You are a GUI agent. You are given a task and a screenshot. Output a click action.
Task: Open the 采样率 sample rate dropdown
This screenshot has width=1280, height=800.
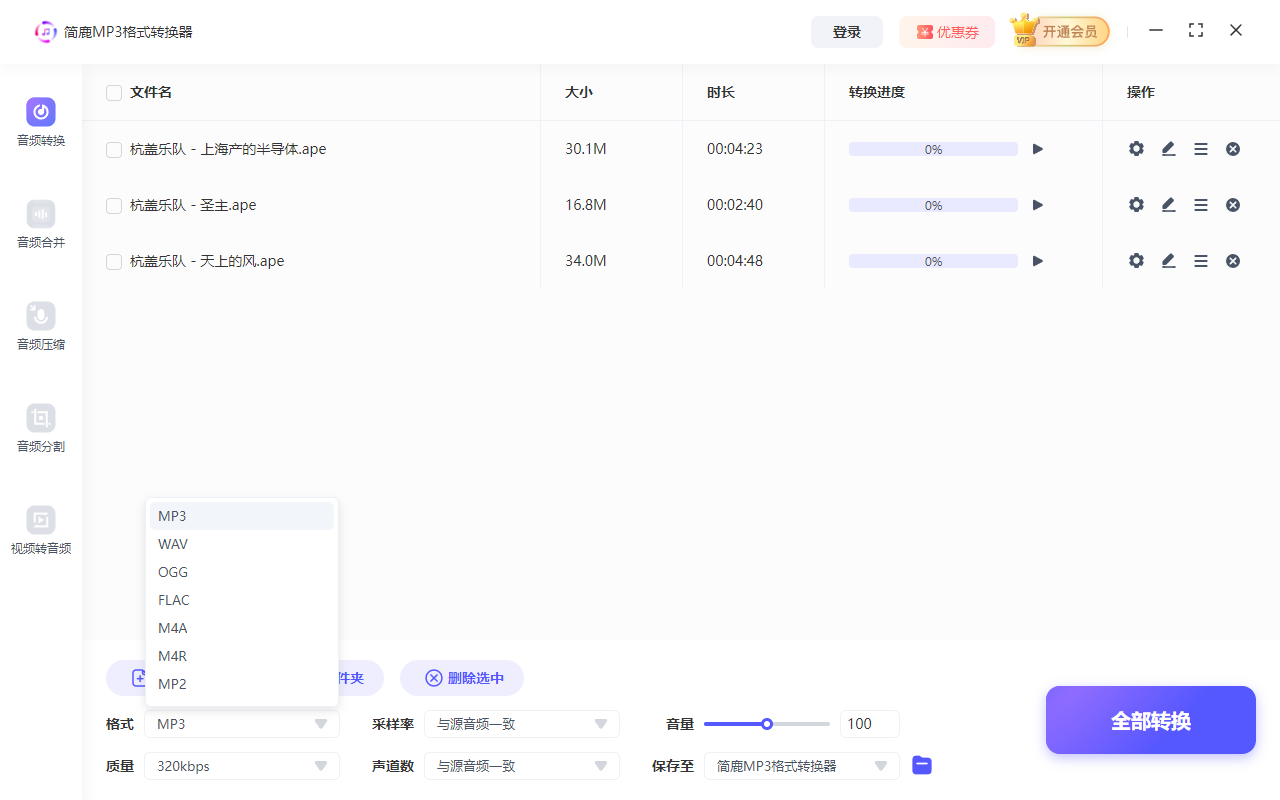click(521, 723)
